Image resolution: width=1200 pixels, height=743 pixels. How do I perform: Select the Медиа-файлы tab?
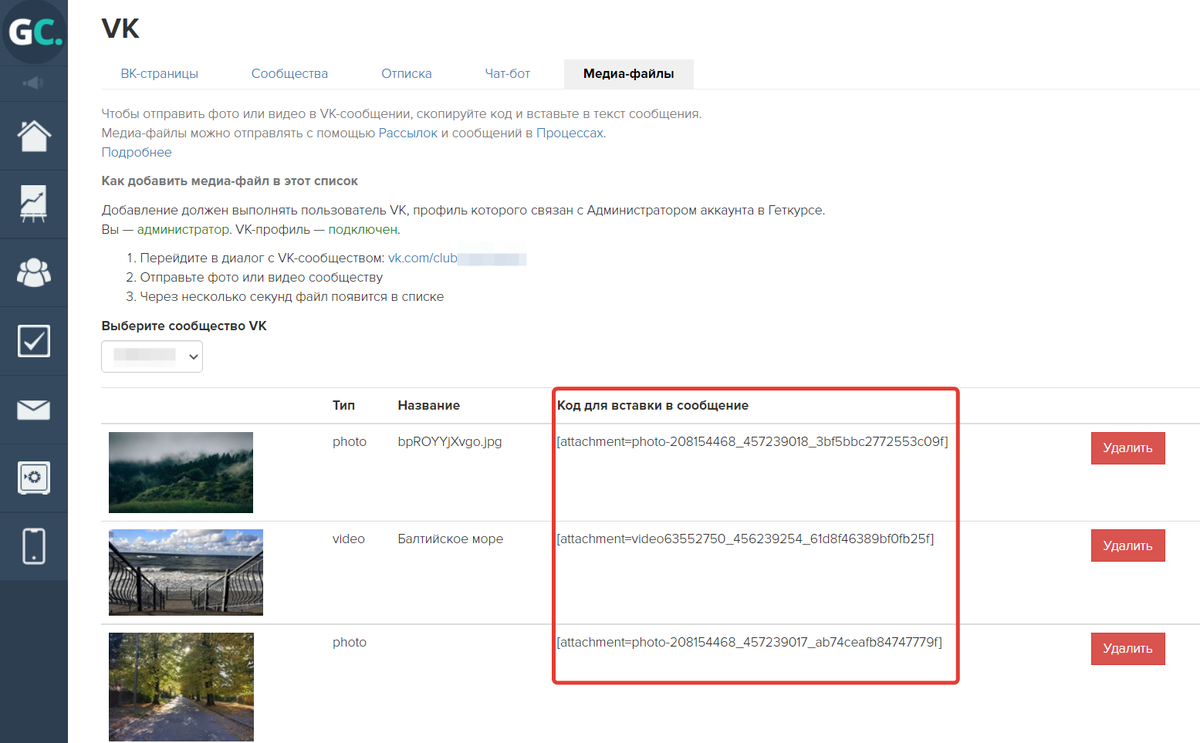(x=629, y=74)
